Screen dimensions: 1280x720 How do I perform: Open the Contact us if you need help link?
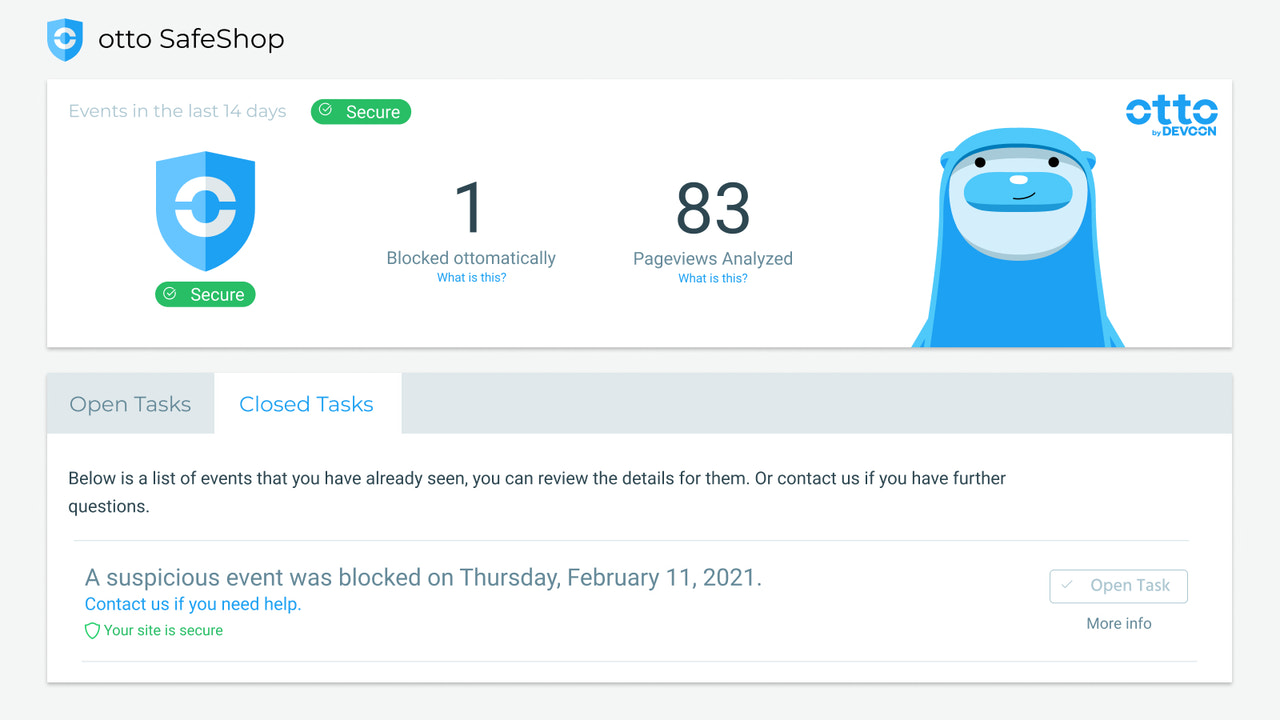point(192,604)
